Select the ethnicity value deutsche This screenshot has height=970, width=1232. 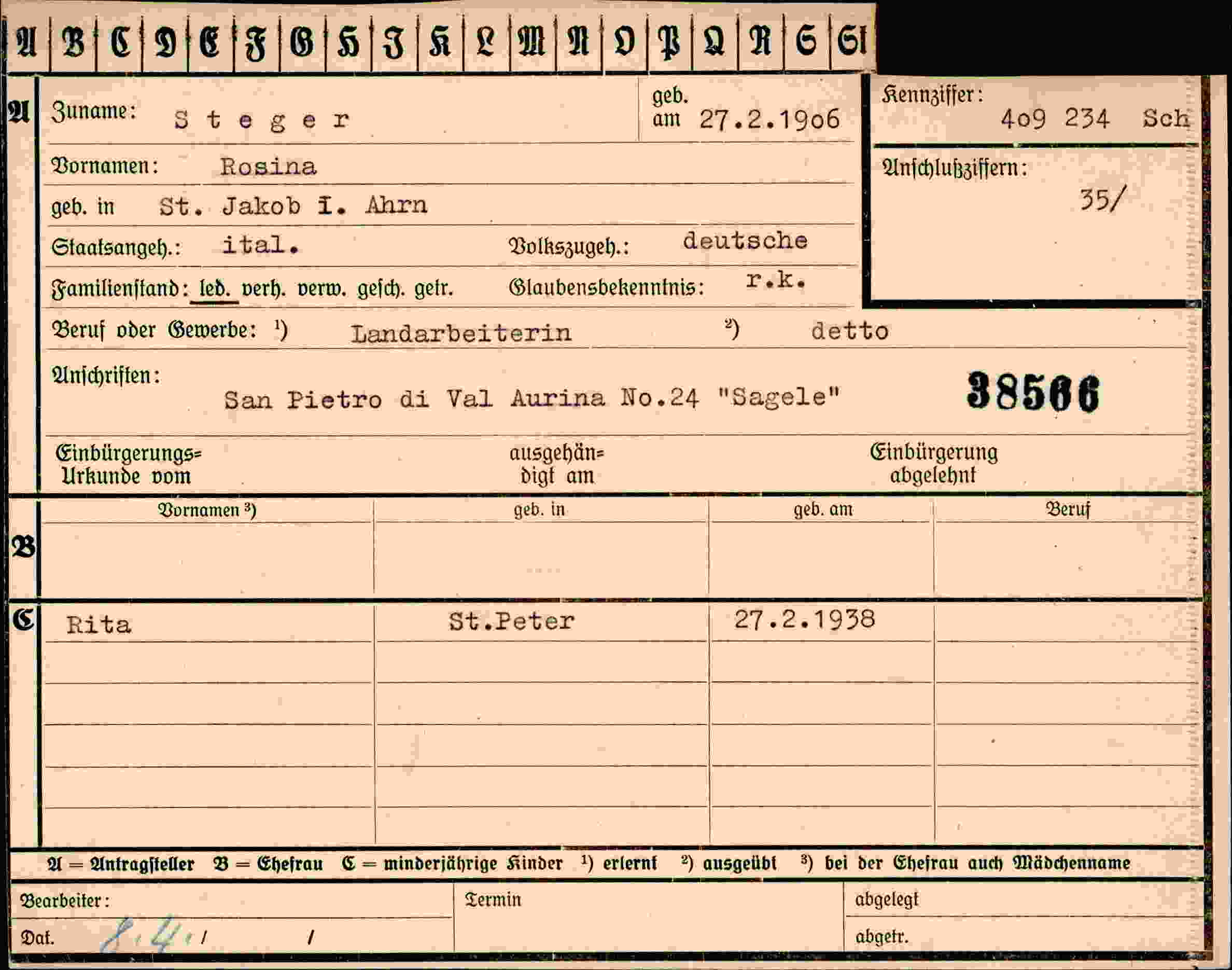[745, 241]
